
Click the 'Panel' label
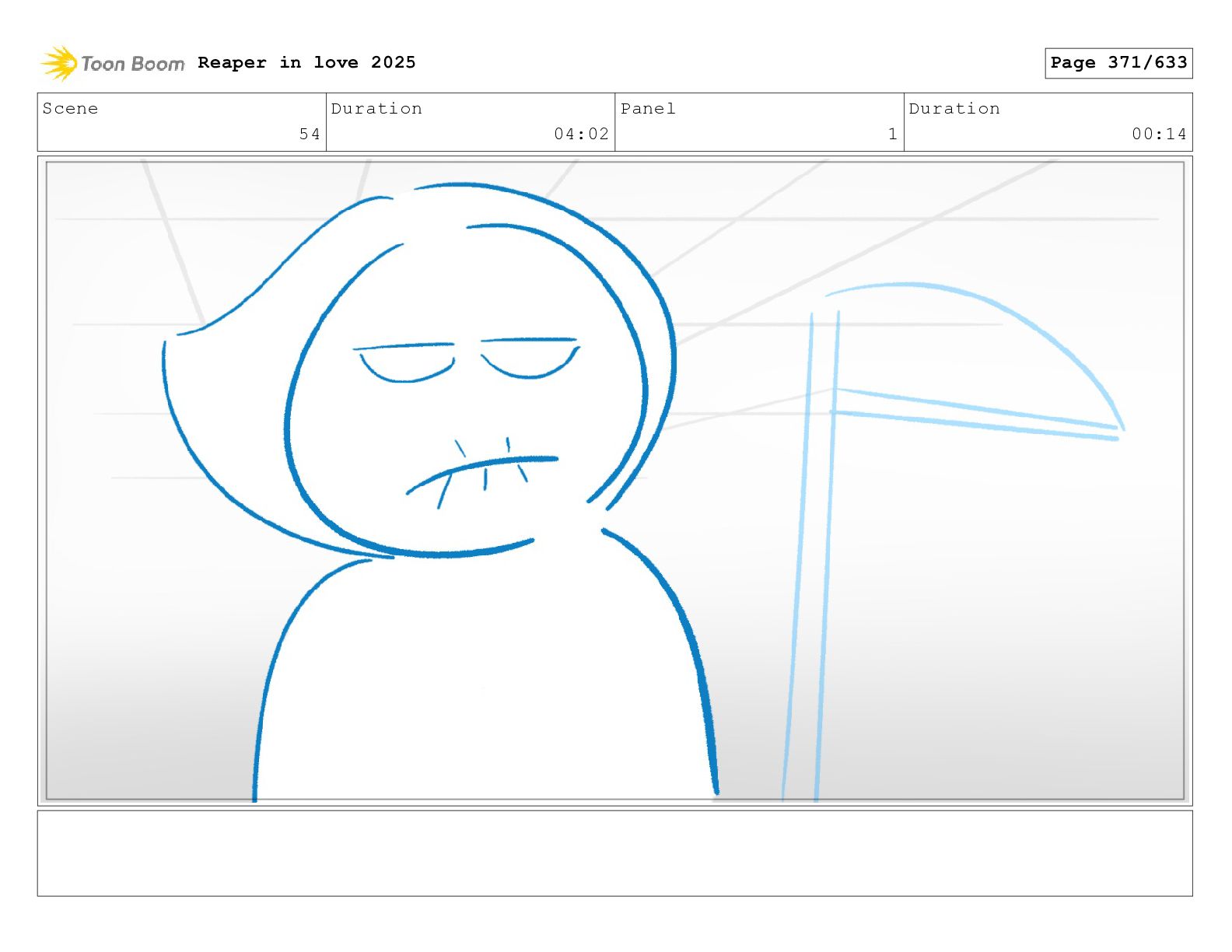[x=648, y=109]
